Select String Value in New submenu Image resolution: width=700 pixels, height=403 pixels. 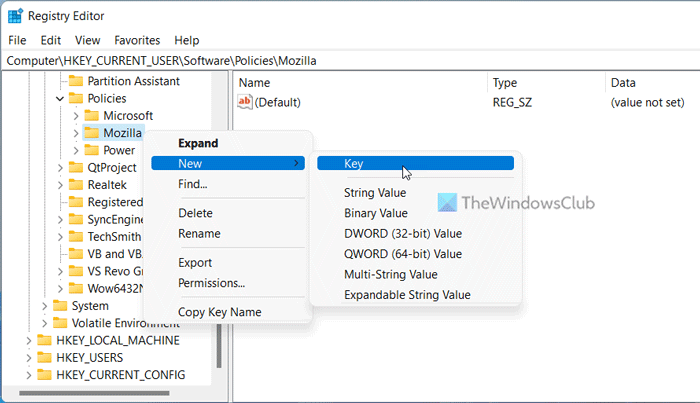(x=415, y=193)
